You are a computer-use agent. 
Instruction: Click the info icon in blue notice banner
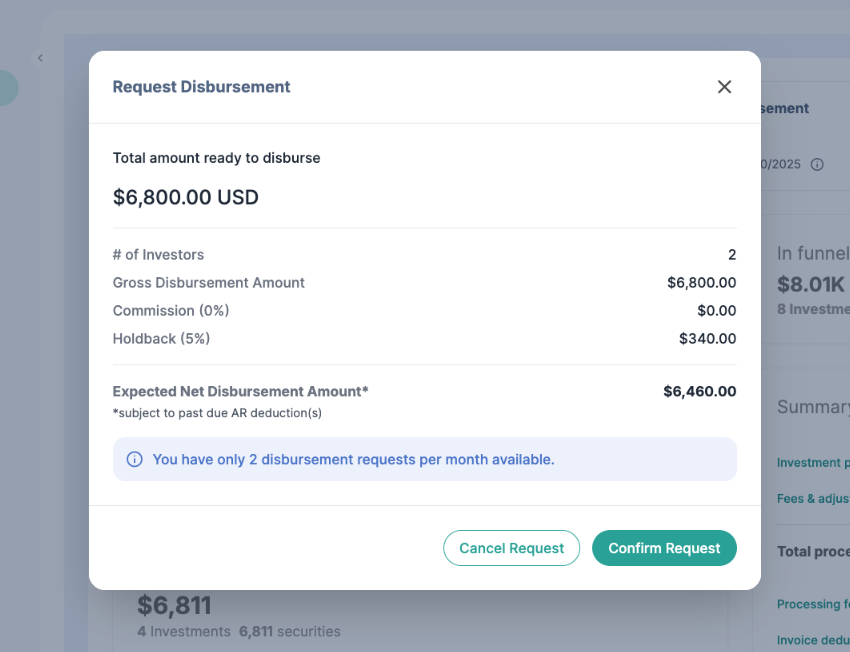coord(134,460)
